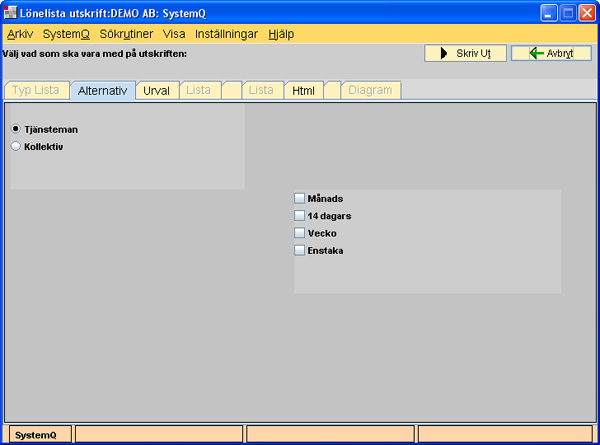Select the Tjänsteman radio button

click(x=16, y=129)
